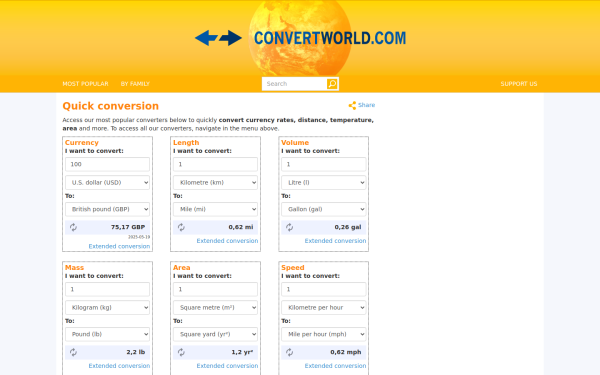Screen dimensions: 600x375
Task: Click the CONVERTWORLD.COM title text
Action: point(330,38)
